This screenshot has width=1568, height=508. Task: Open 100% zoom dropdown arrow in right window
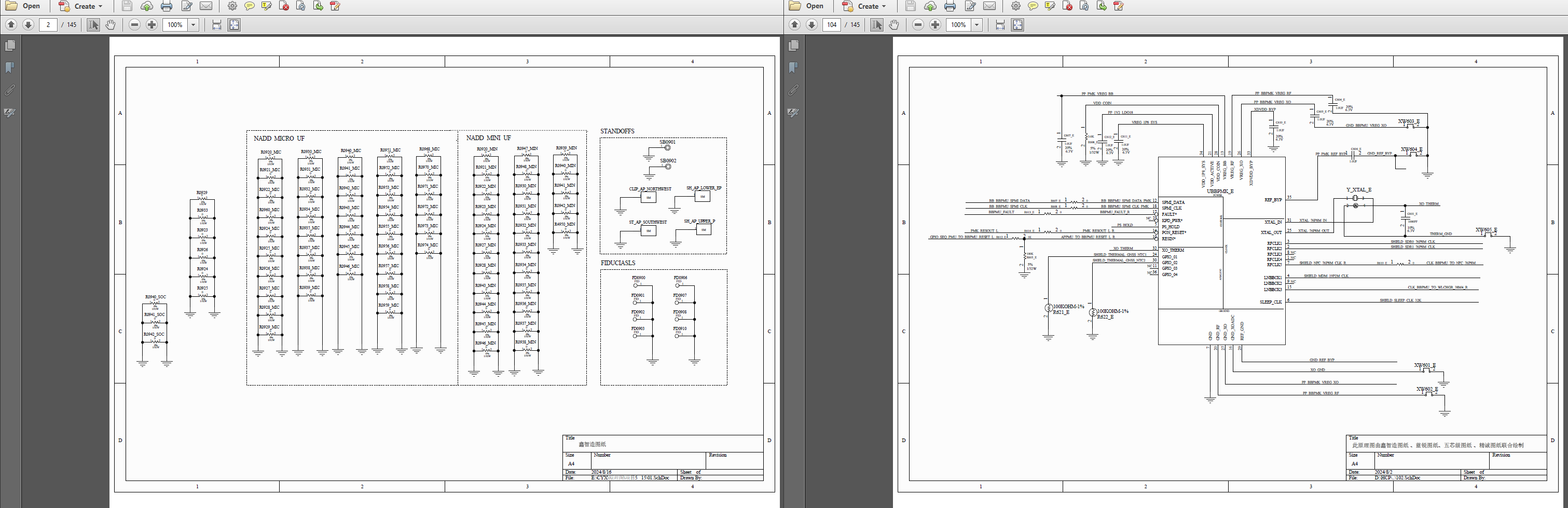coord(977,25)
